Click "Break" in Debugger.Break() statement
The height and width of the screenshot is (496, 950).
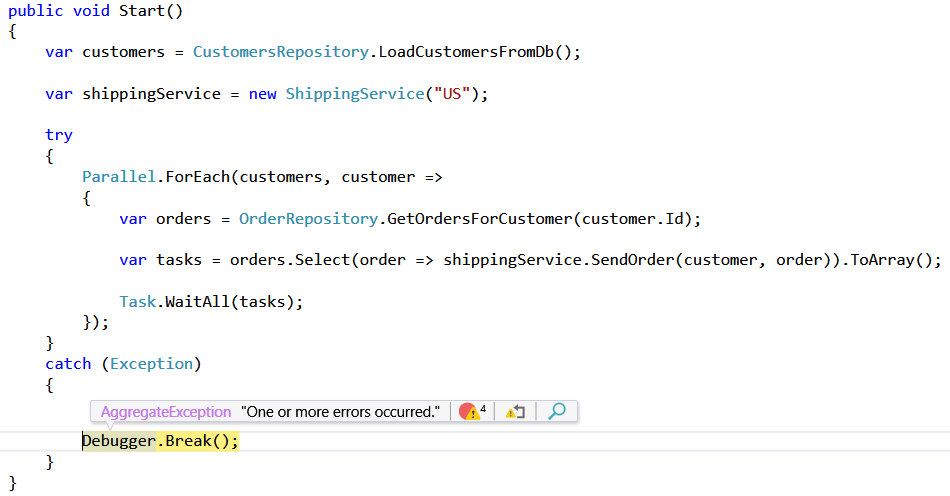188,441
